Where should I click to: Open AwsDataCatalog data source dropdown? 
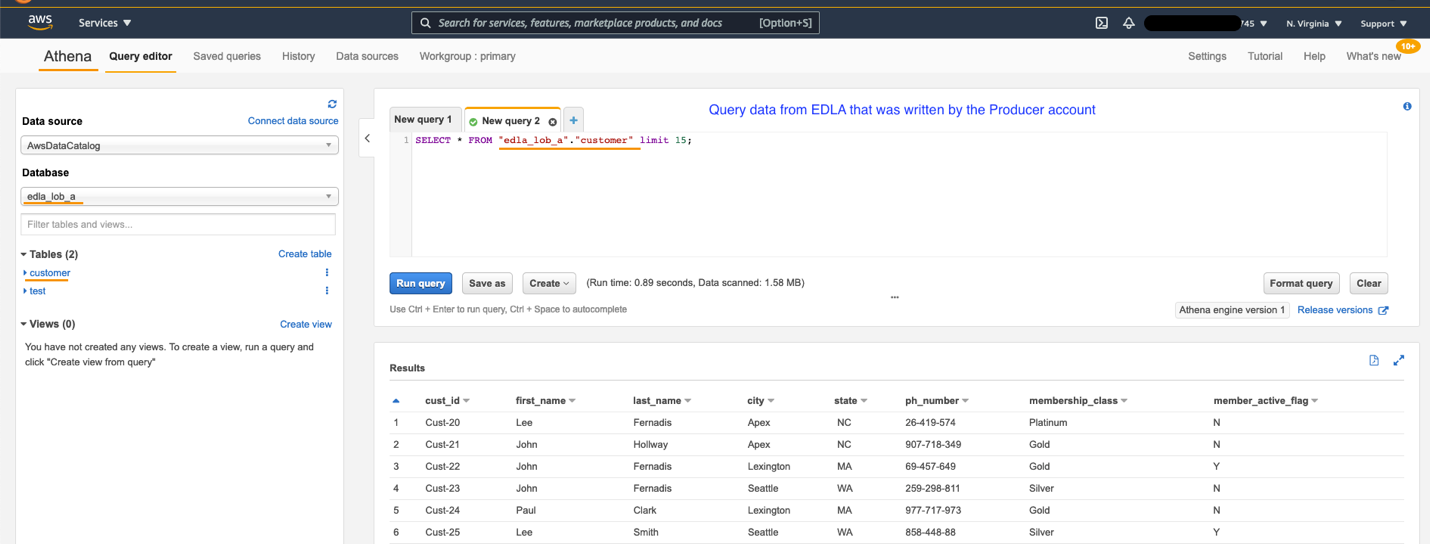click(180, 145)
